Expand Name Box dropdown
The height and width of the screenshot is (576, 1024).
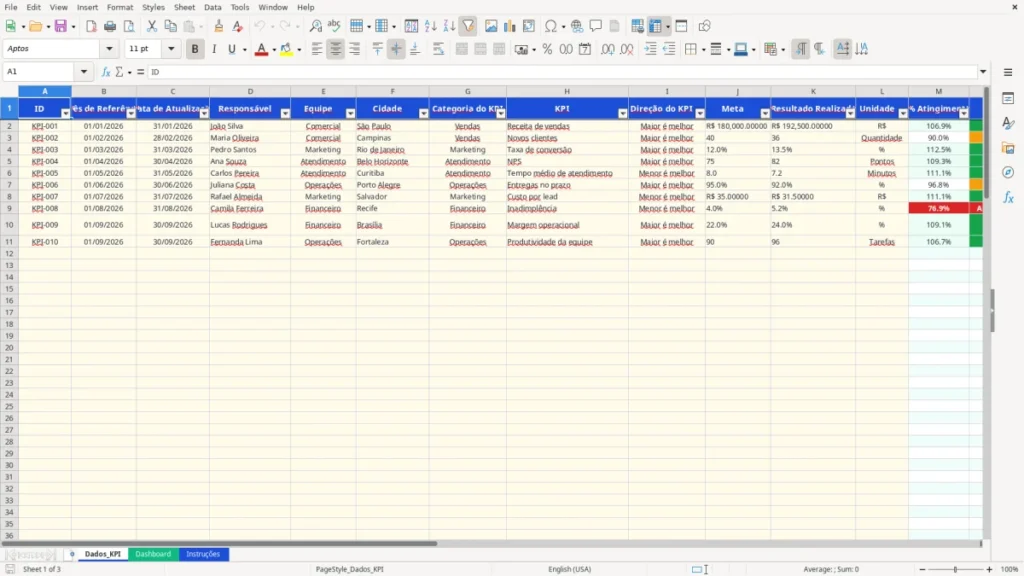click(x=84, y=71)
